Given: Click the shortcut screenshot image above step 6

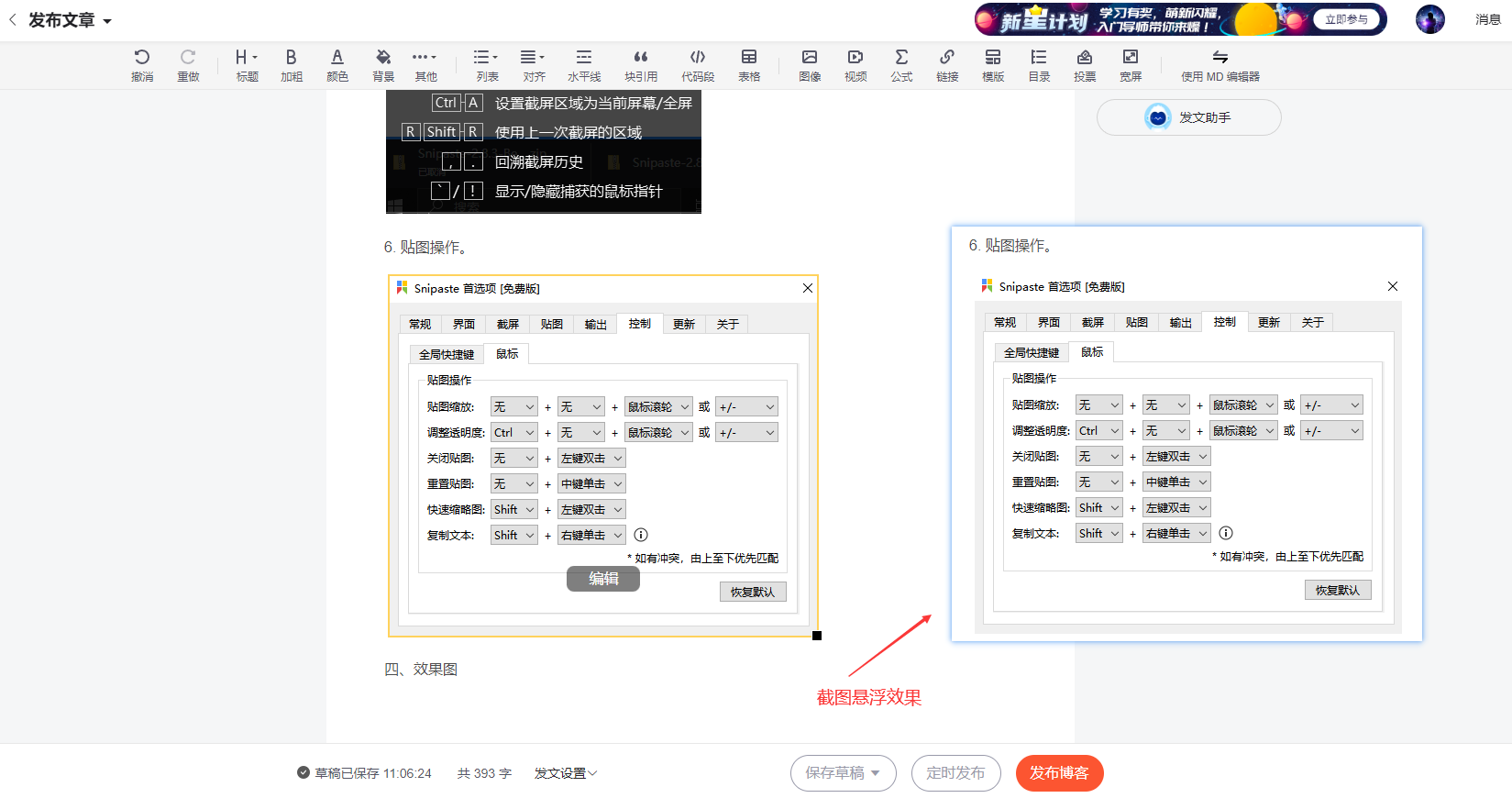Looking at the screenshot, I should point(544,151).
